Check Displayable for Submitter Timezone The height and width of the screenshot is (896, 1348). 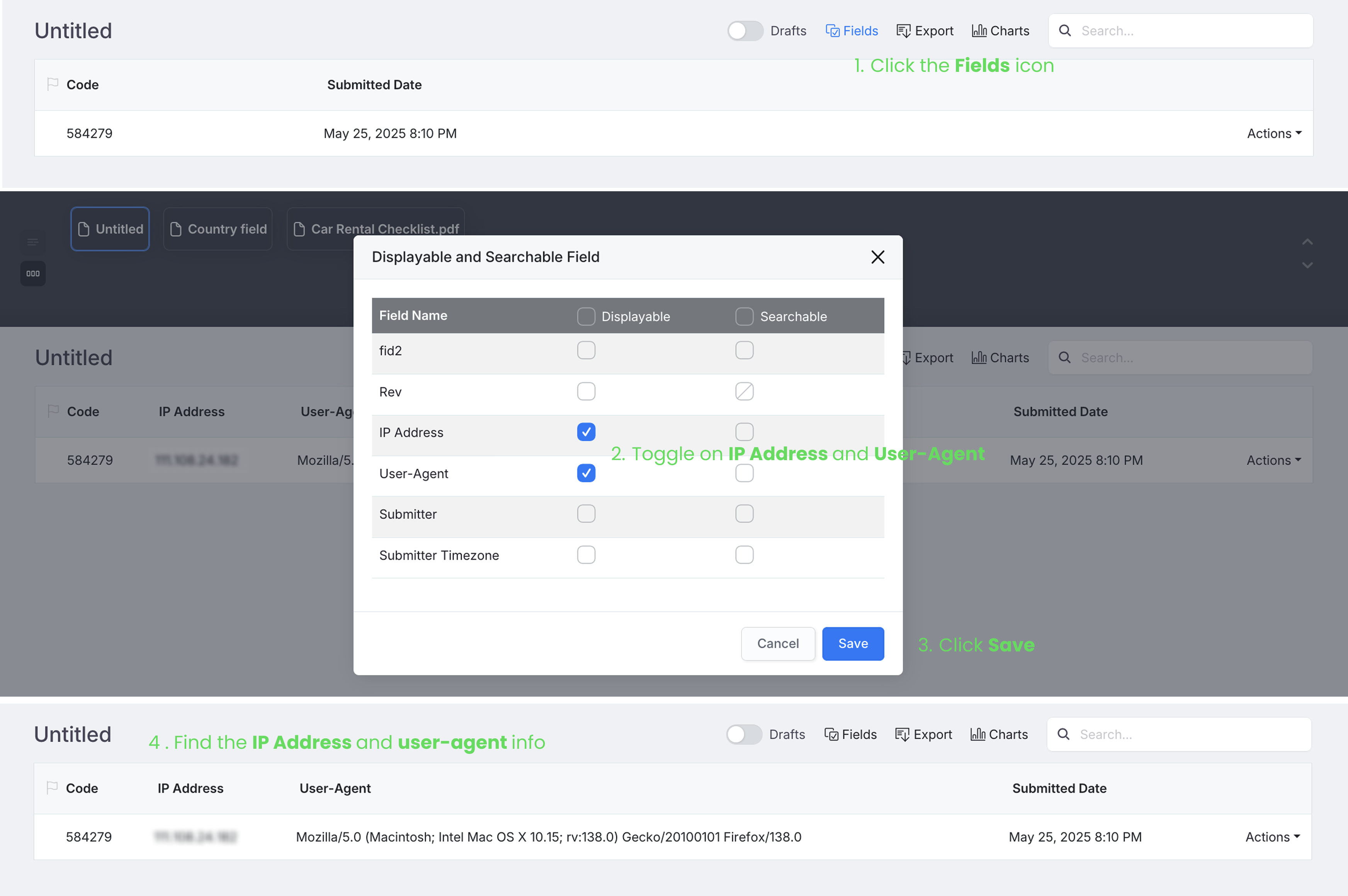pyautogui.click(x=586, y=555)
